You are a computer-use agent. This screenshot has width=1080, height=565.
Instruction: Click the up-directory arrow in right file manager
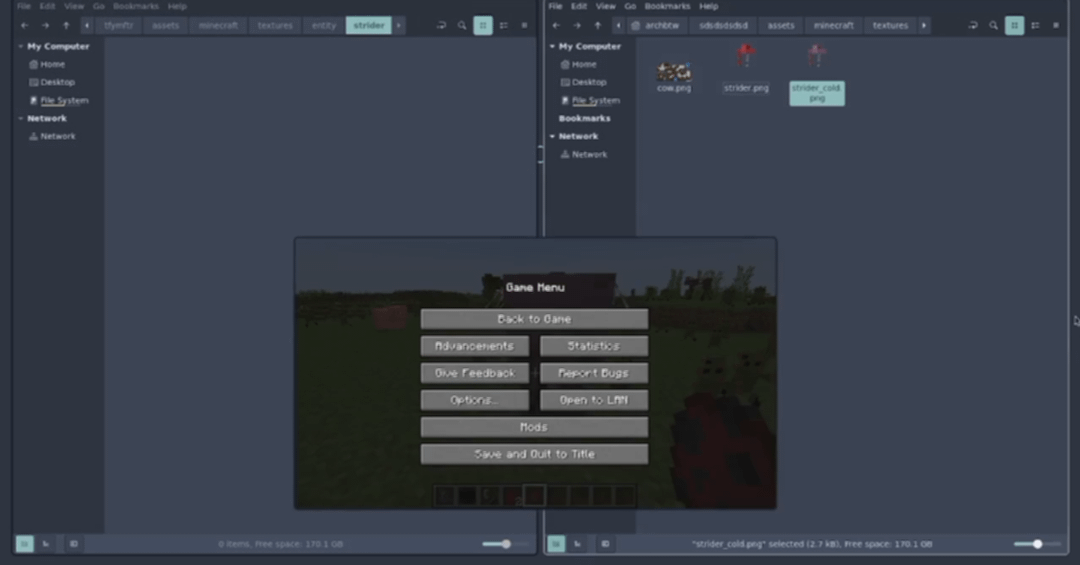pyautogui.click(x=598, y=25)
